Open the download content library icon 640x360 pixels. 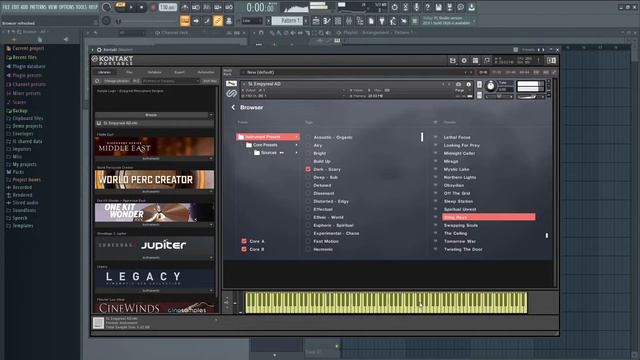pyautogui.click(x=471, y=7)
